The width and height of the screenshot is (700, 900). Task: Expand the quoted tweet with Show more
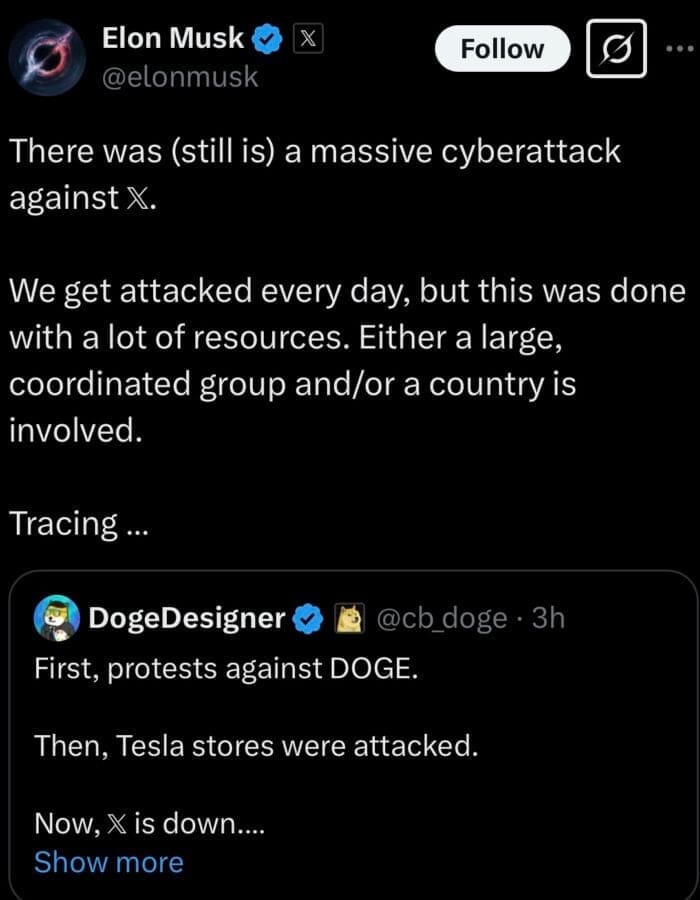point(108,862)
